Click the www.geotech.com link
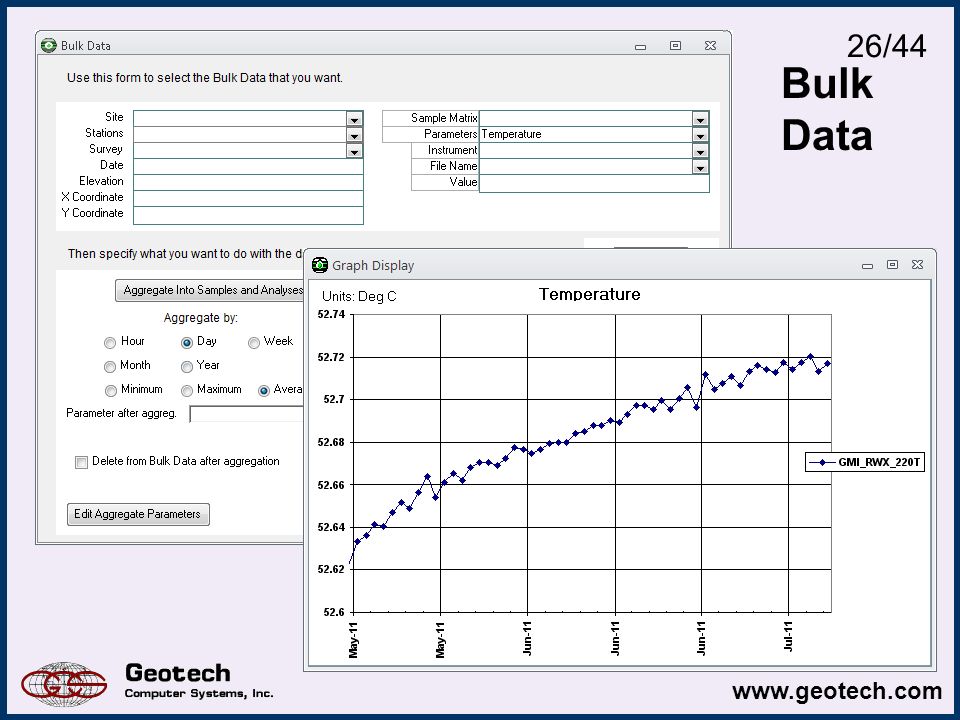Screen dimensions: 960x720 (836, 691)
